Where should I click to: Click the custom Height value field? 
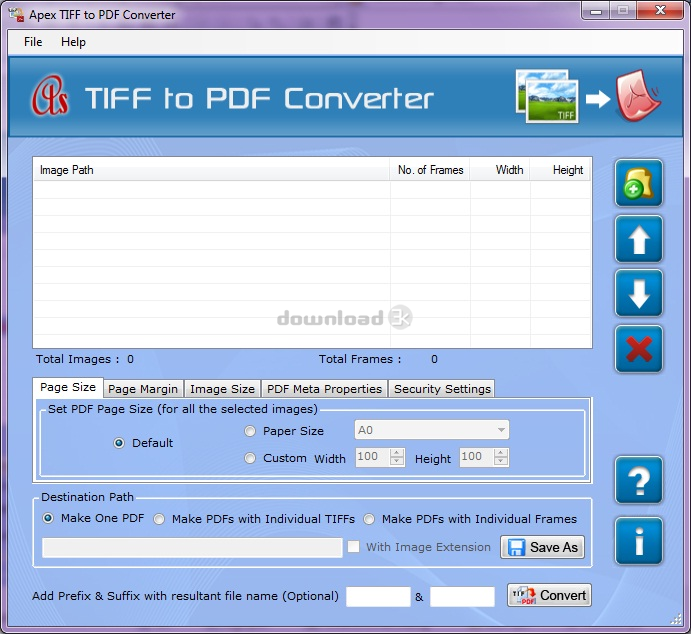pos(477,457)
